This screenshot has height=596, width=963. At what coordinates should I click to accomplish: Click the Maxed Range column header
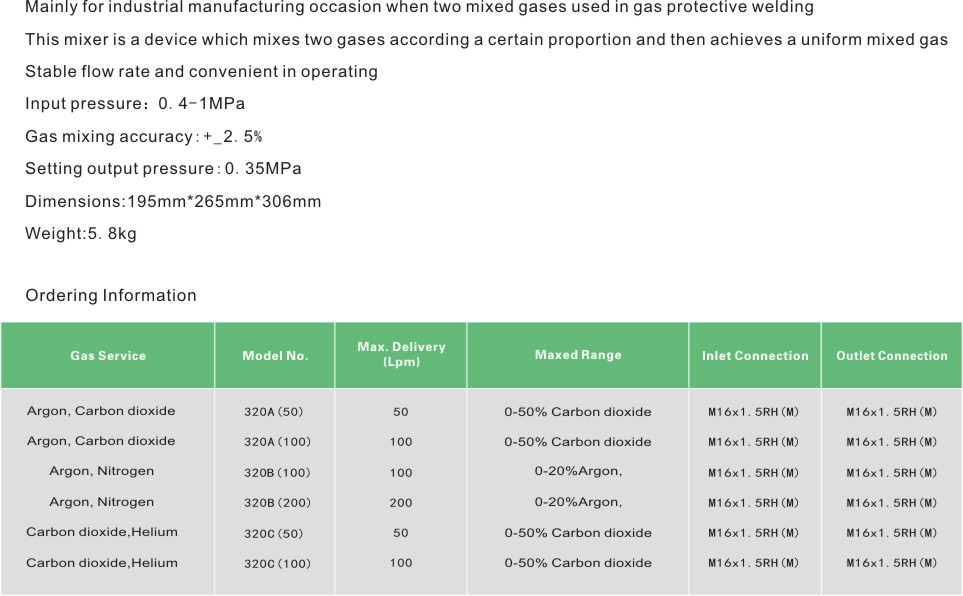[578, 355]
